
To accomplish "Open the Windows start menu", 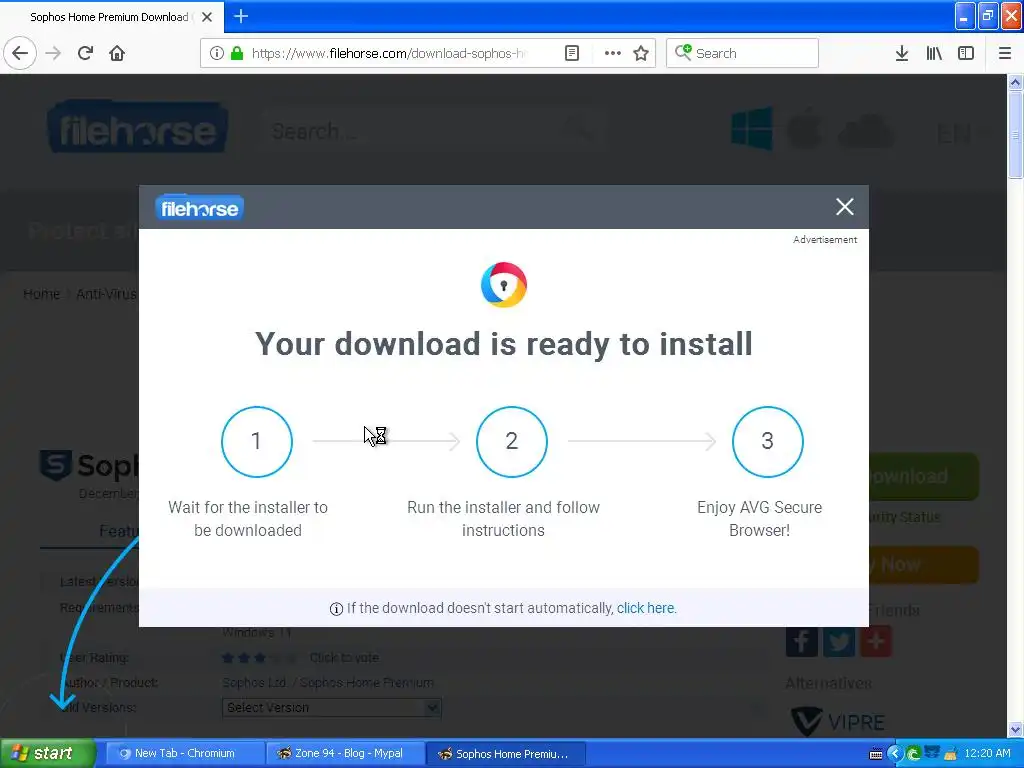I will point(48,753).
